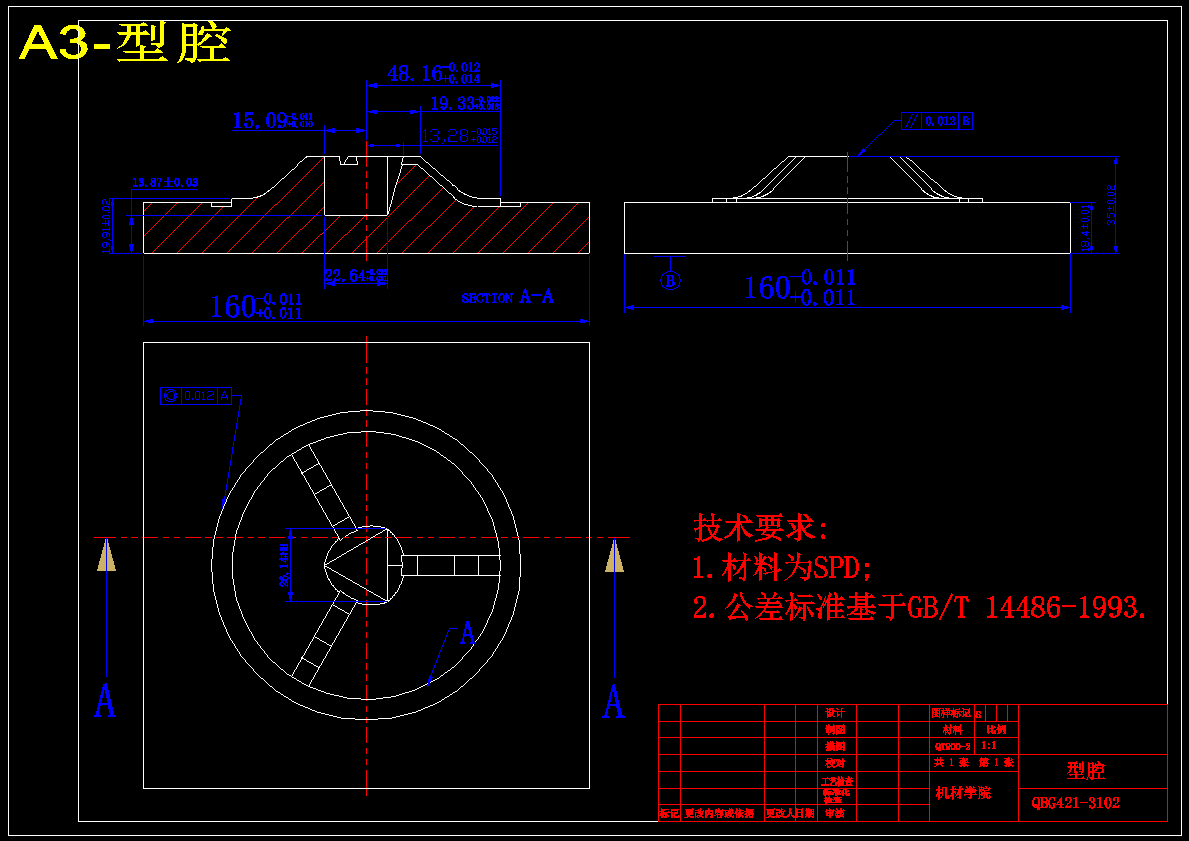The height and width of the screenshot is (841, 1189).
Task: Click the 1:1 scale value
Action: [x=989, y=745]
